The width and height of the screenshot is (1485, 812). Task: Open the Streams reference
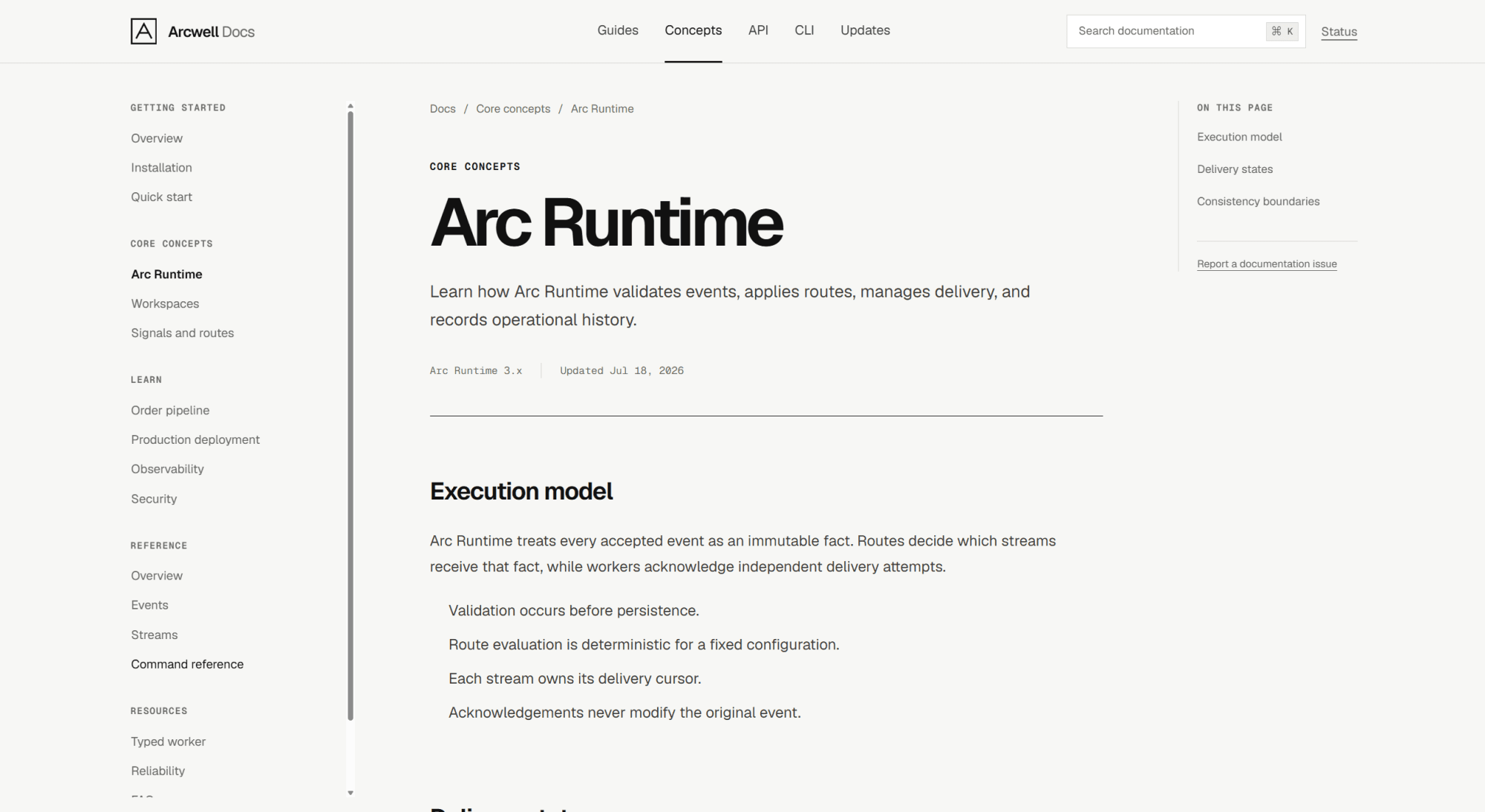click(x=154, y=635)
